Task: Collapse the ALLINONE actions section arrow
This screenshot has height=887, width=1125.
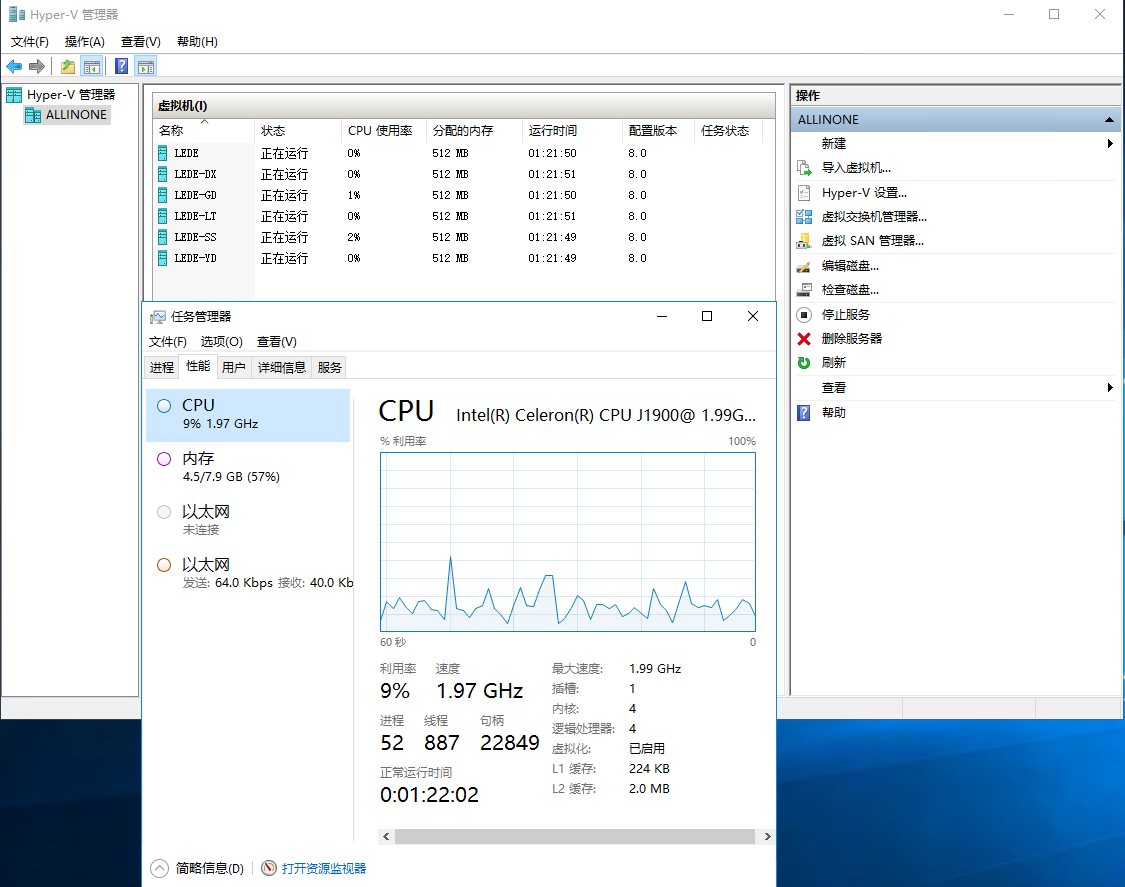Action: tap(1109, 120)
